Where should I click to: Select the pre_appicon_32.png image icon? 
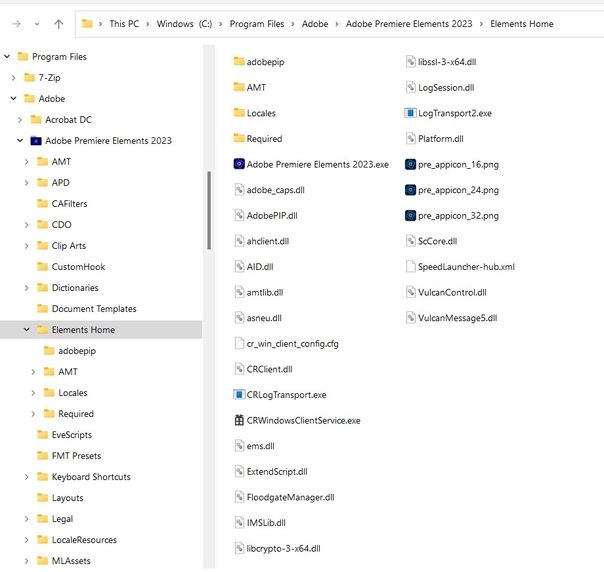tap(410, 215)
